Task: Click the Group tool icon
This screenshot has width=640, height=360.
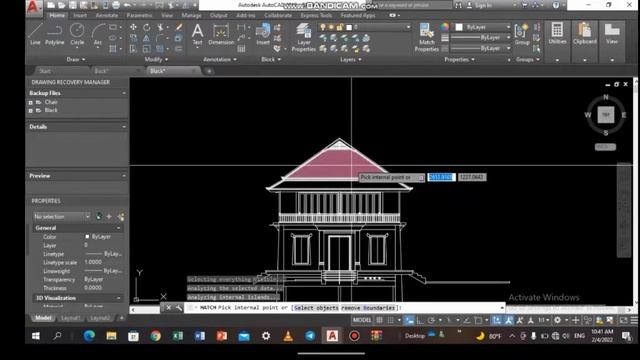Action: 522,34
